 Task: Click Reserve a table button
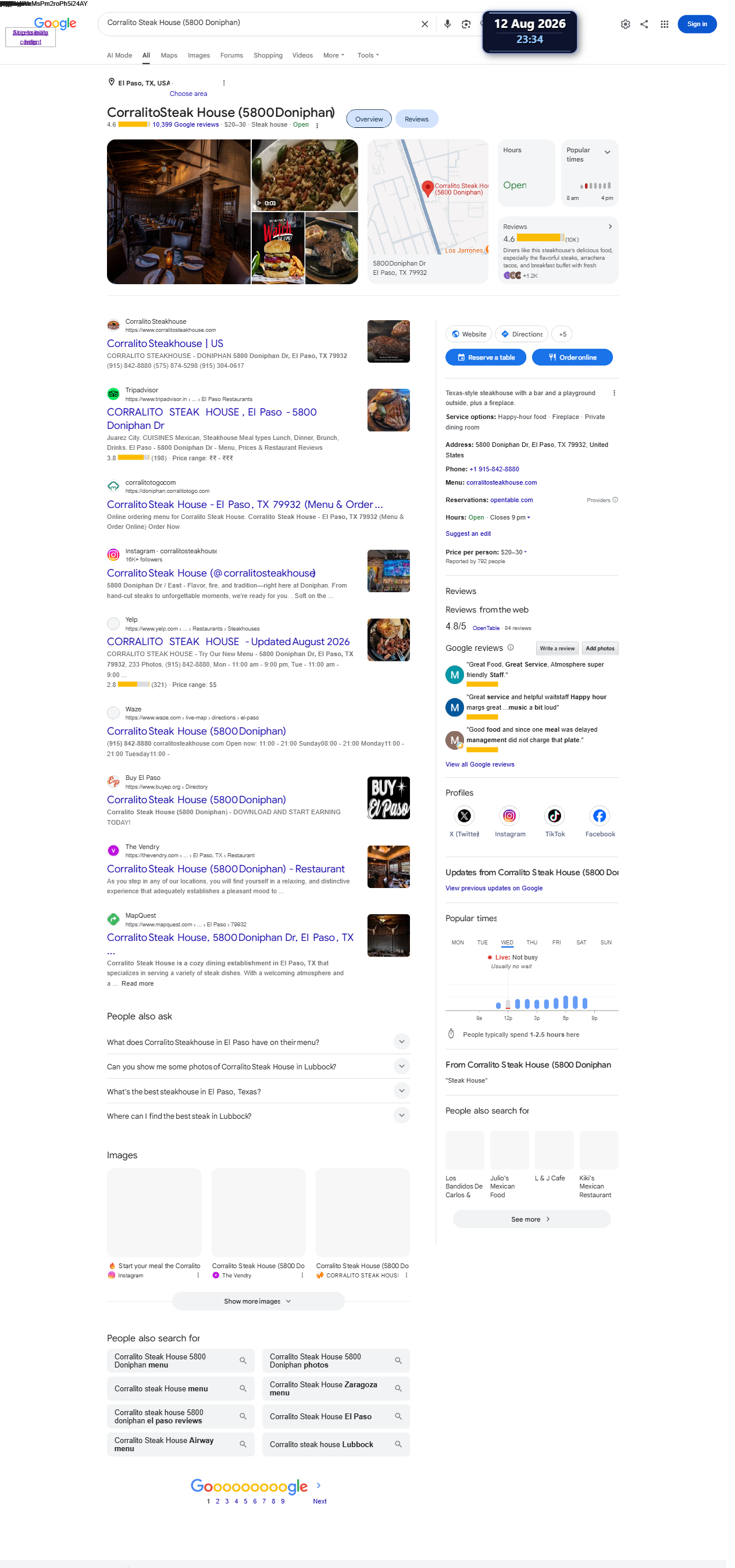pos(486,357)
